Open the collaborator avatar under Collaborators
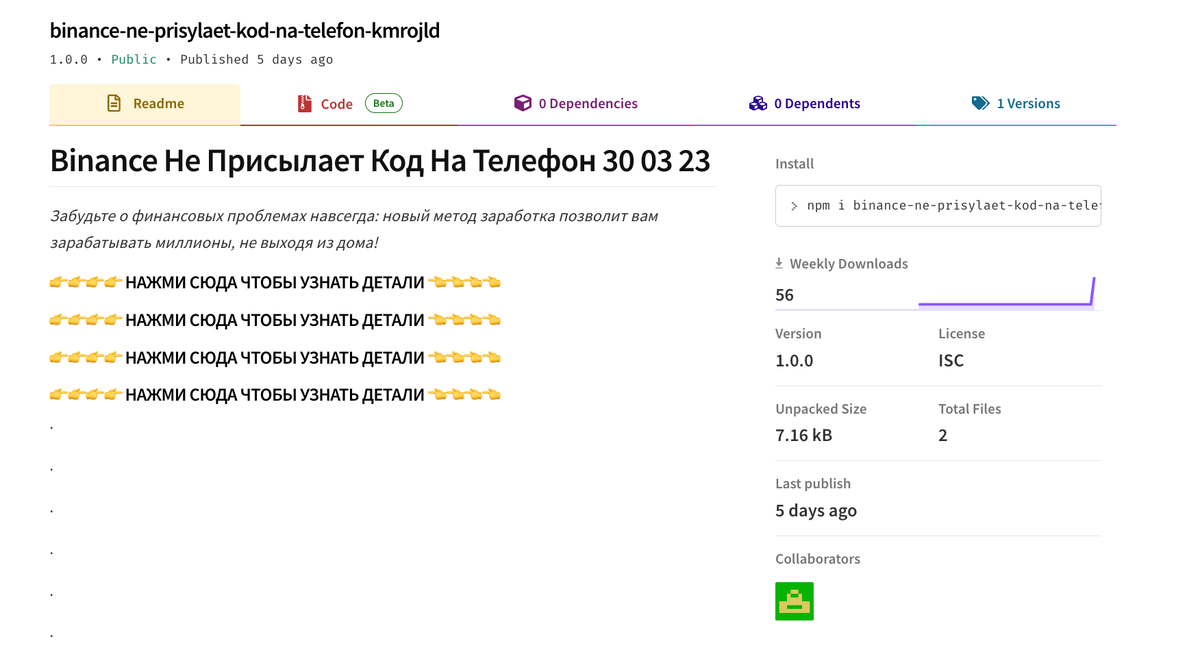 (794, 600)
